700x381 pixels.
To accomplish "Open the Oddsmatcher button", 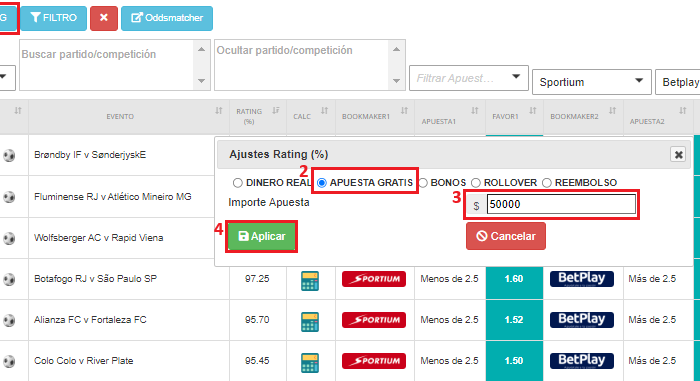I will [167, 18].
